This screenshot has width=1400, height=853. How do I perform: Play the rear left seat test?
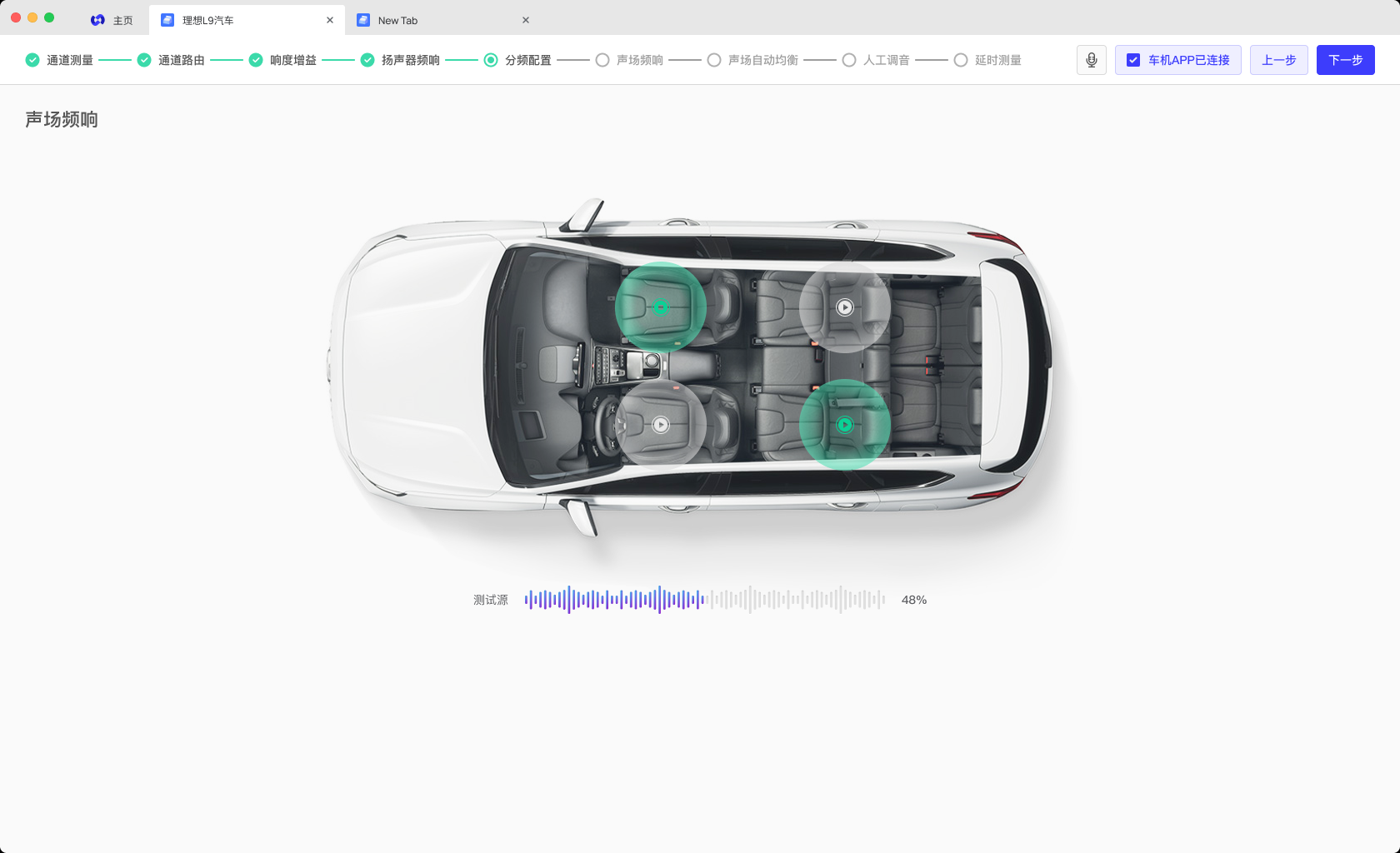[x=845, y=307]
